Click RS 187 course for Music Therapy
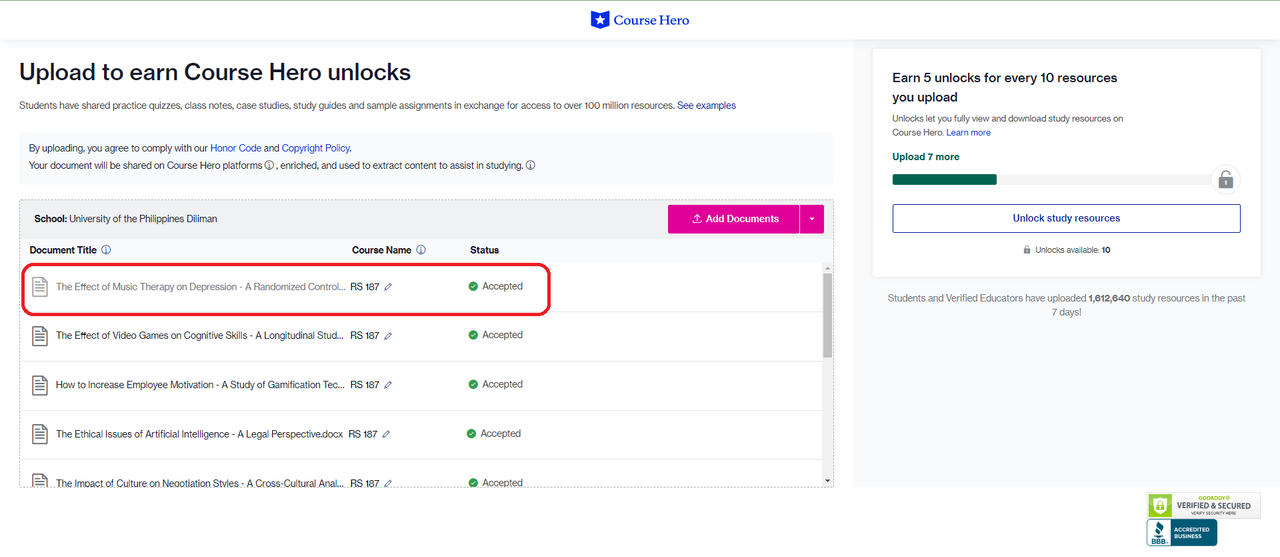This screenshot has width=1280, height=557. click(365, 287)
